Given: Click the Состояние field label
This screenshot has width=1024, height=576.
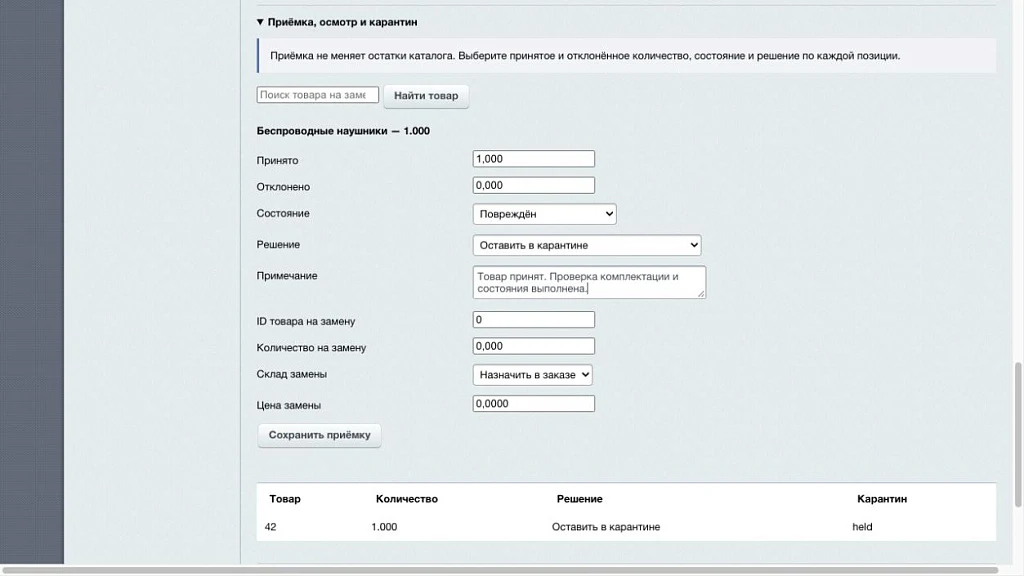Looking at the screenshot, I should pos(283,214).
